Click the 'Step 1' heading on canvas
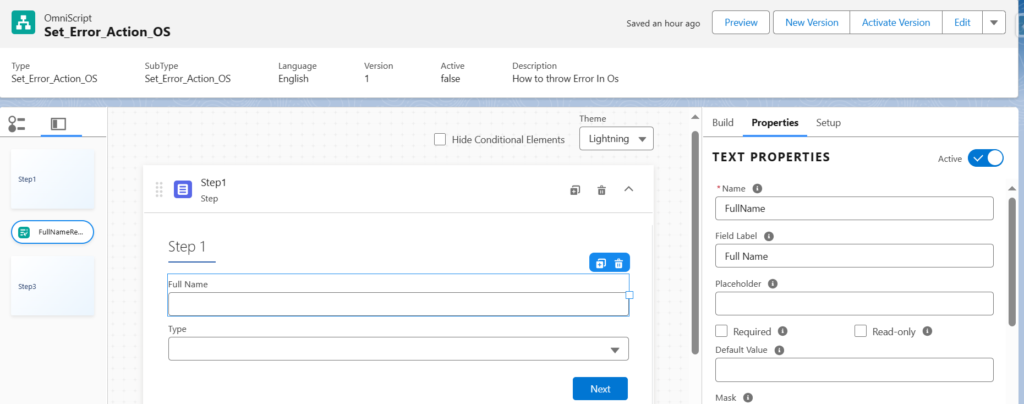The height and width of the screenshot is (404, 1024). pos(187,247)
